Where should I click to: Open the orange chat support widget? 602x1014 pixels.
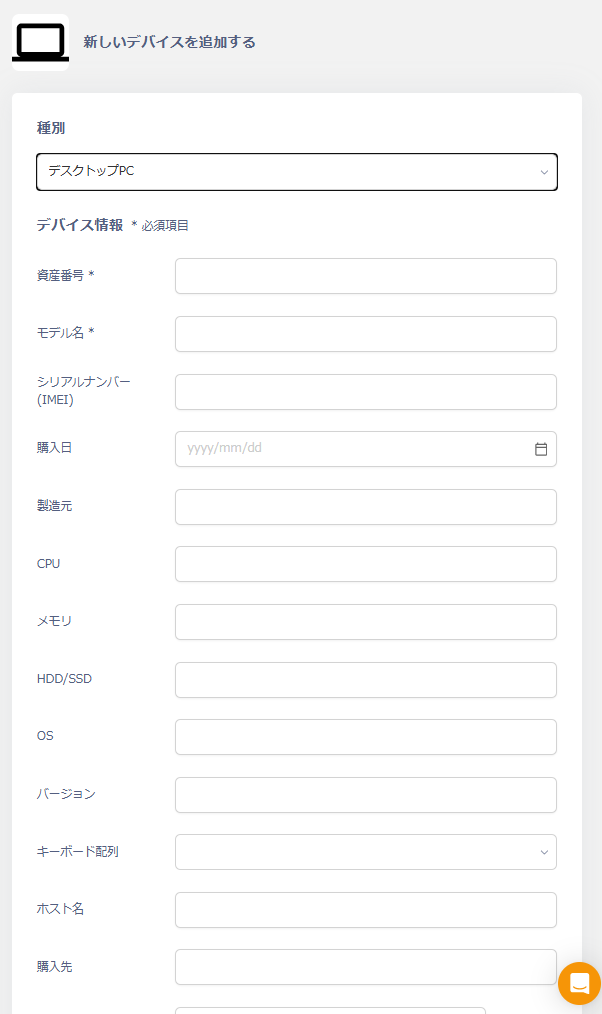click(579, 984)
